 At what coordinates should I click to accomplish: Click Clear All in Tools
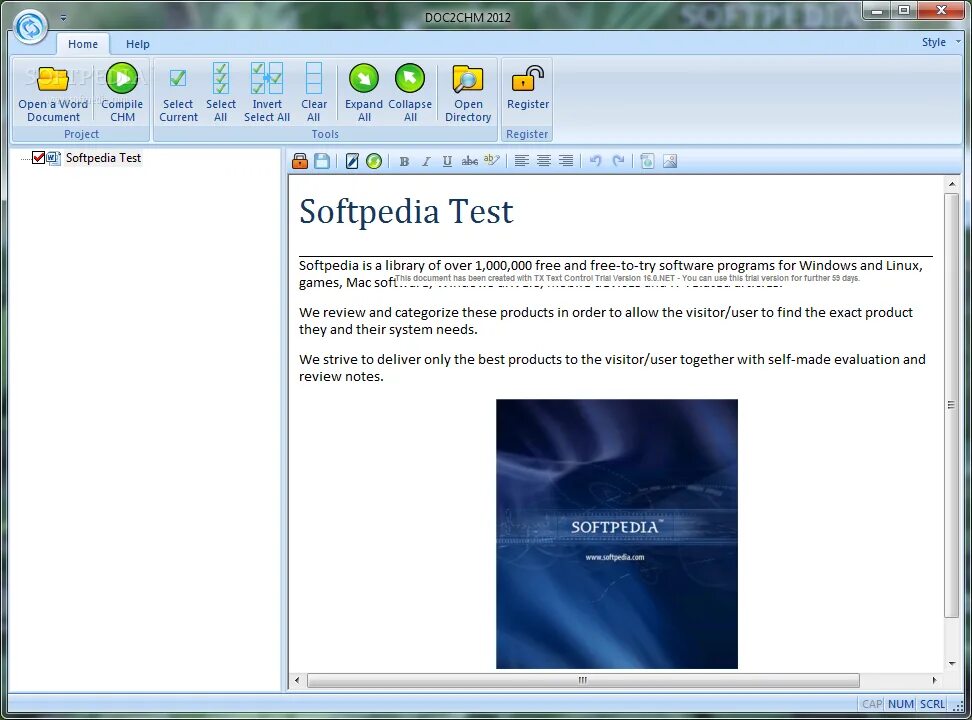coord(314,94)
